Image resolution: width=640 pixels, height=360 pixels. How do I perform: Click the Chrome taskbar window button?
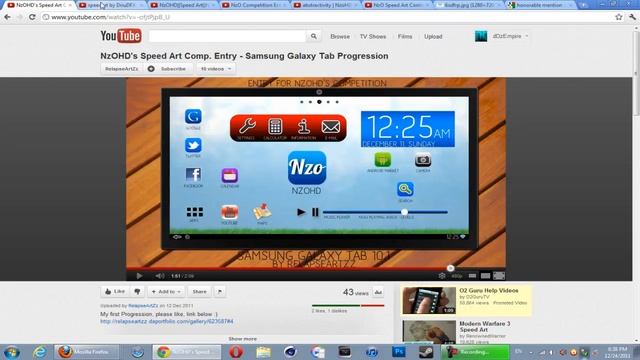187,352
